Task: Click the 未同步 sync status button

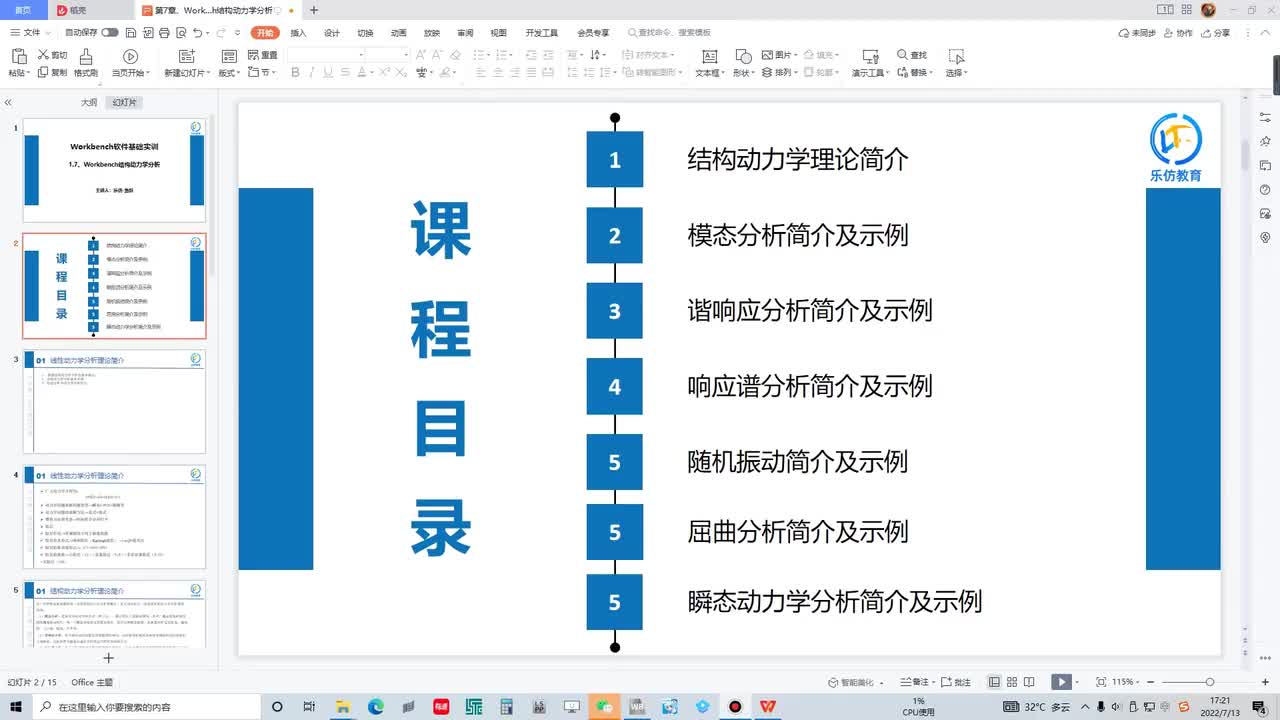Action: click(1137, 33)
